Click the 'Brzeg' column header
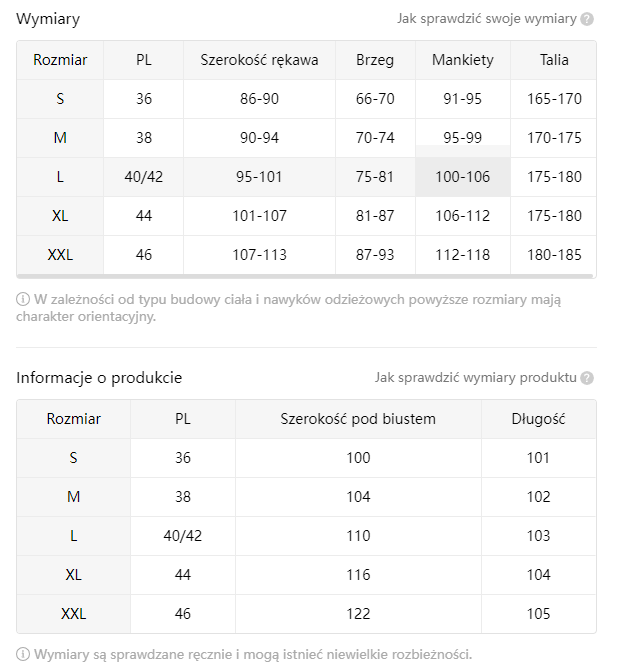Image resolution: width=617 pixels, height=669 pixels. [375, 60]
